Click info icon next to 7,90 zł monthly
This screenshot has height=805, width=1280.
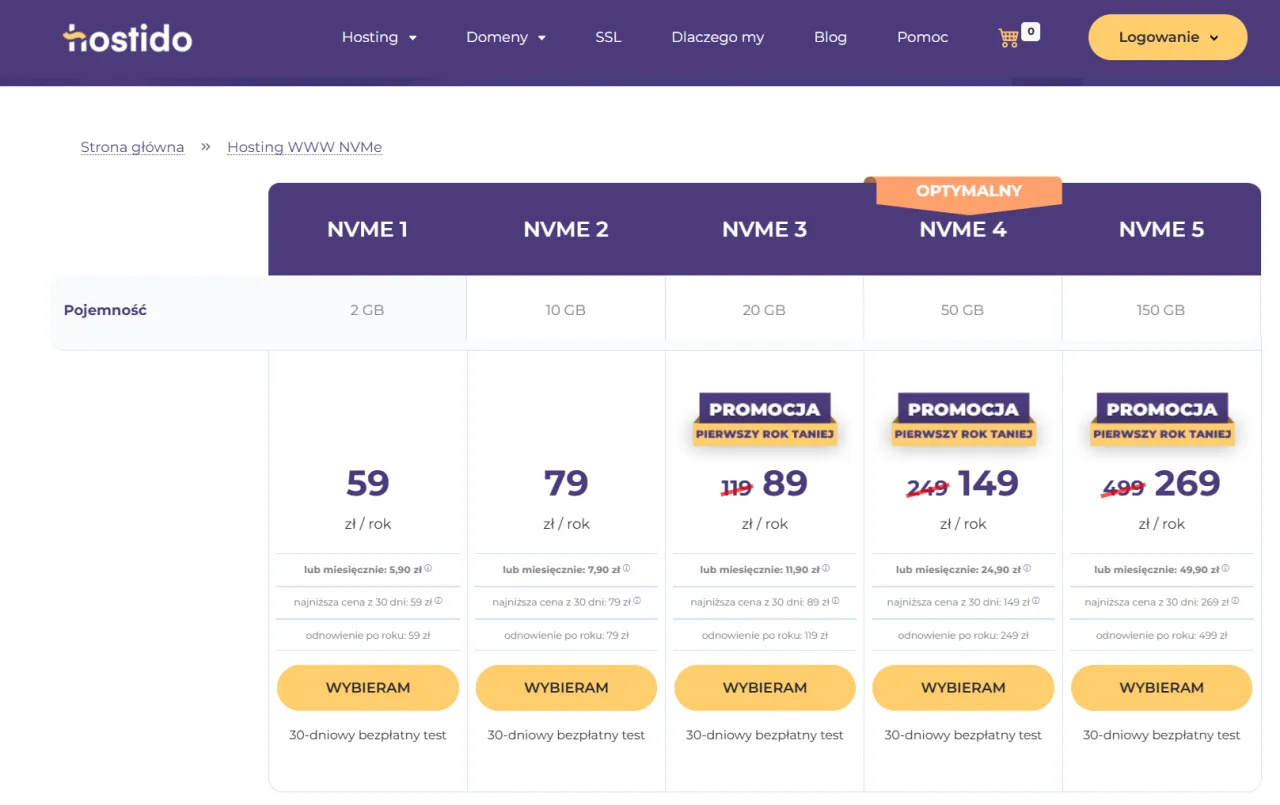point(627,568)
